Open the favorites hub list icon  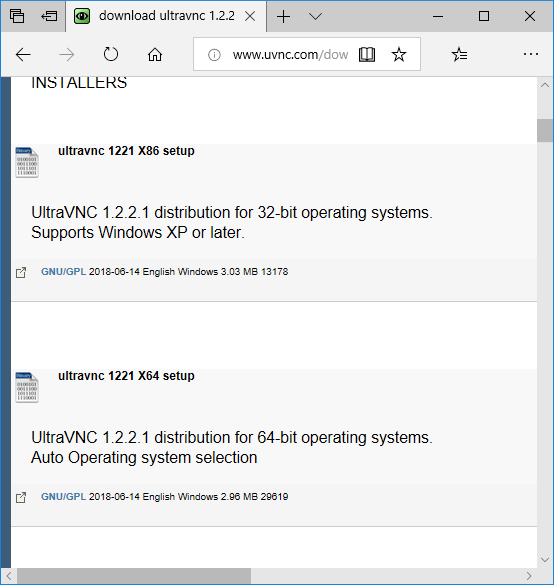coord(459,54)
